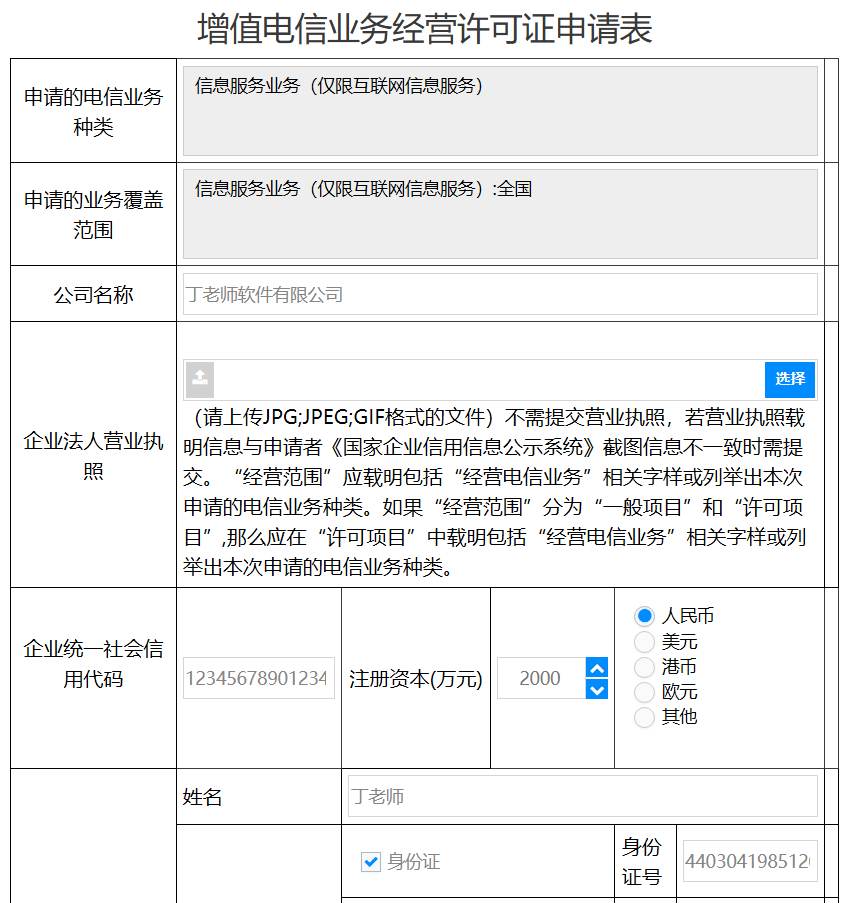This screenshot has height=903, width=845.
Task: Click the business license file path box
Action: point(490,379)
